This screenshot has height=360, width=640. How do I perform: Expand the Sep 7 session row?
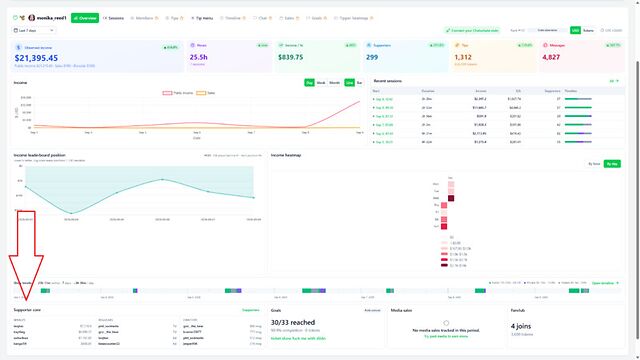(x=497, y=124)
